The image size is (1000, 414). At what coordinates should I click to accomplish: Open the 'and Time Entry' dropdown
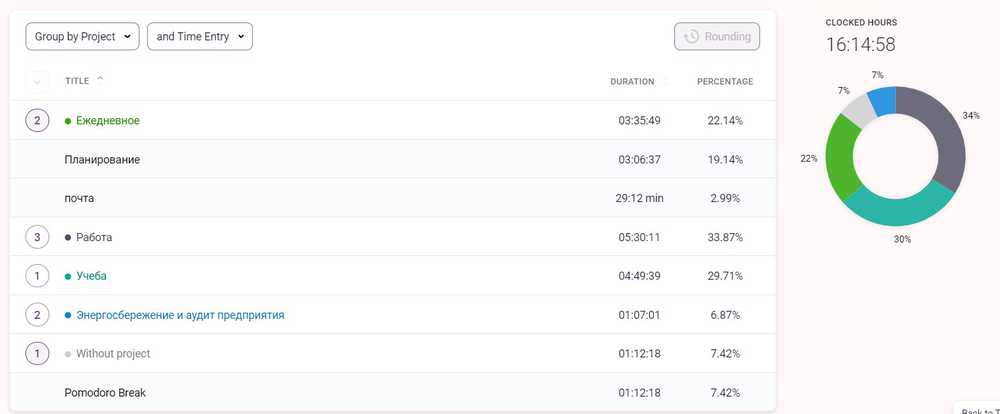[x=200, y=37]
